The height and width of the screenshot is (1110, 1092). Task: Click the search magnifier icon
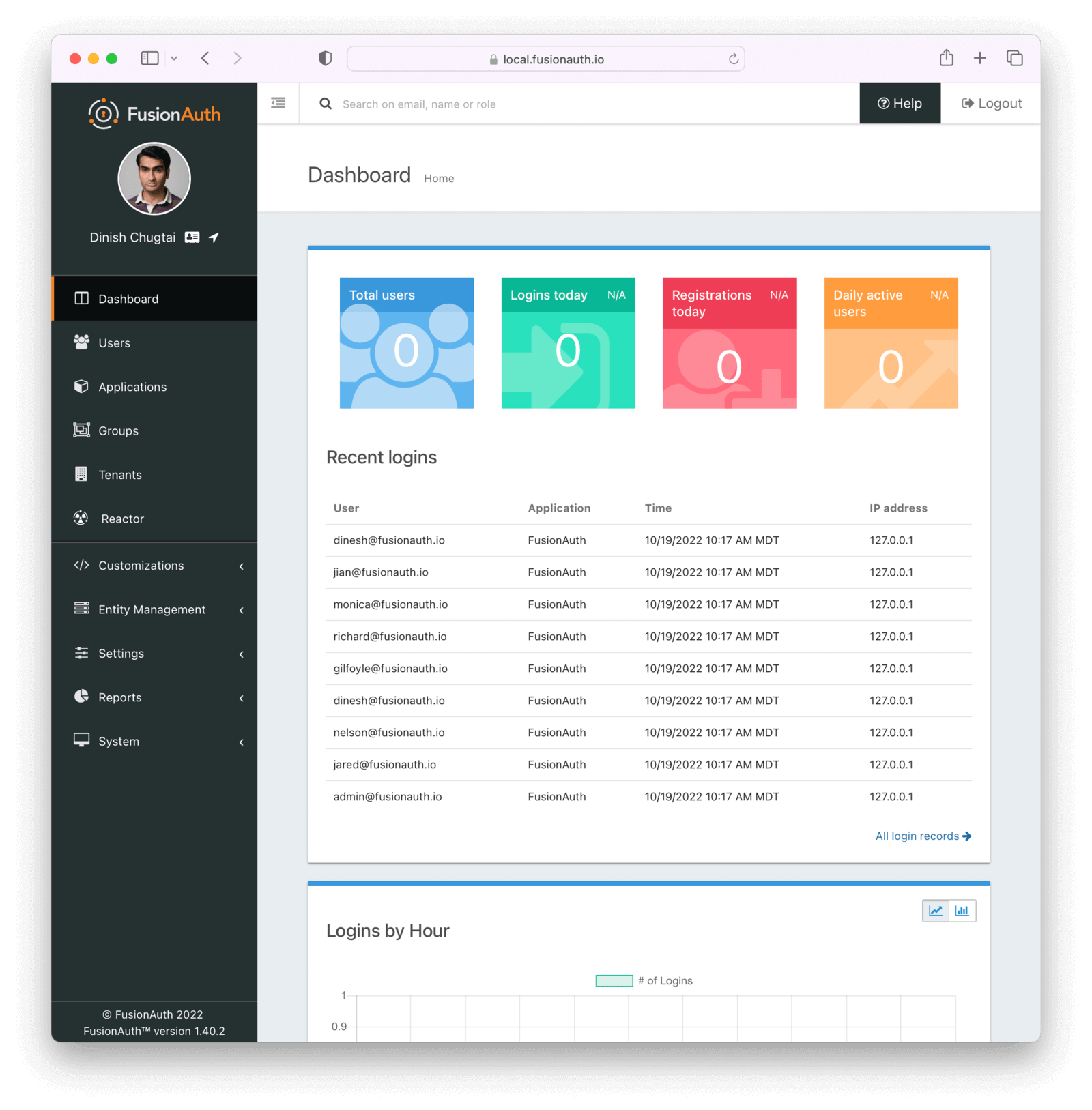pos(326,104)
